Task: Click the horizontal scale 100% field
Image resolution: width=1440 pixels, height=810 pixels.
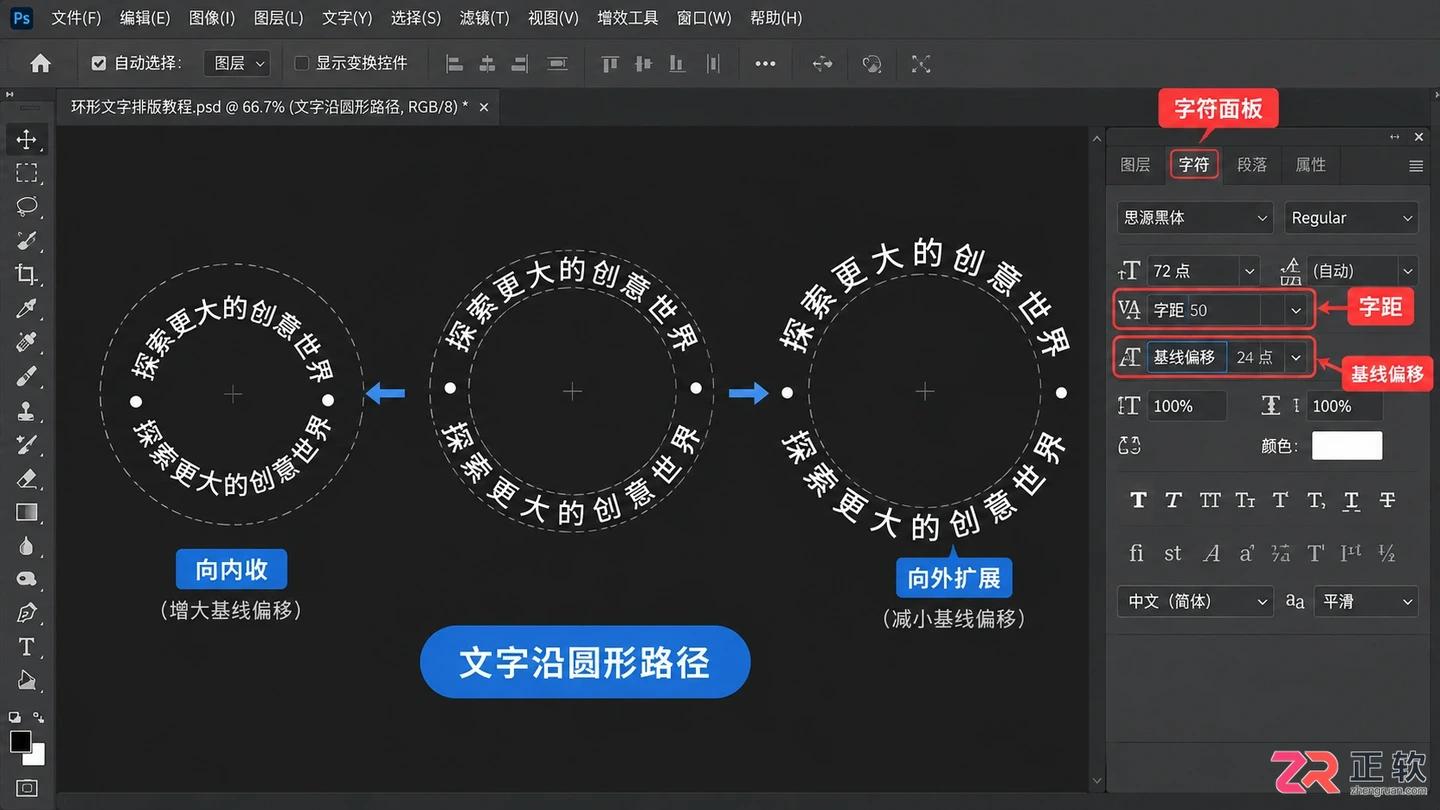Action: pos(1344,406)
